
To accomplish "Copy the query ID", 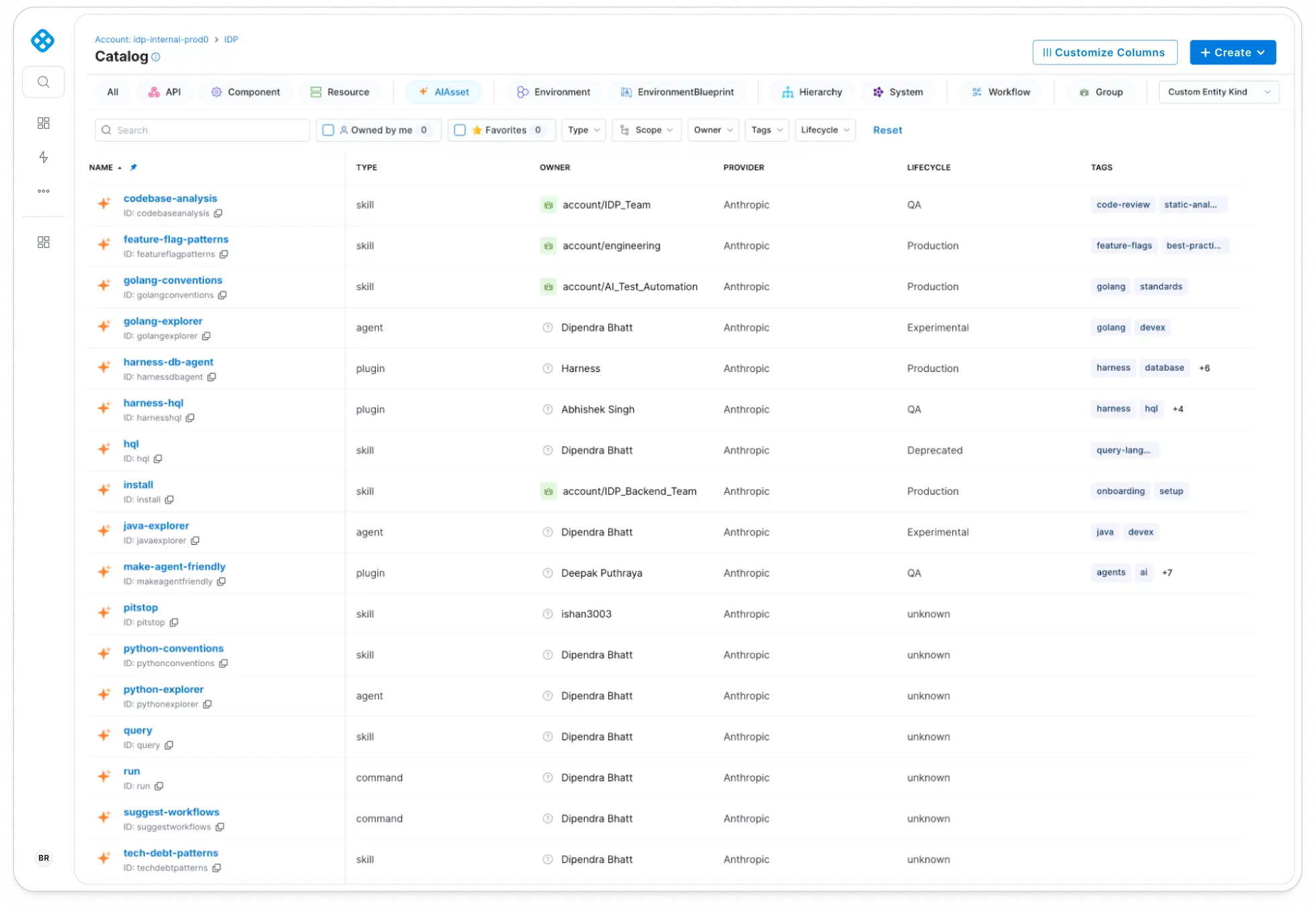I will pyautogui.click(x=169, y=746).
